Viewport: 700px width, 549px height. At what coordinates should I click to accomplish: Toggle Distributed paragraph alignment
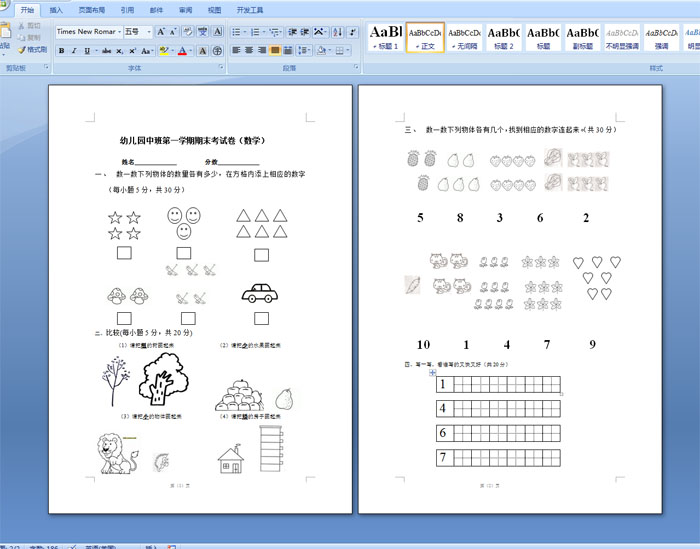[288, 50]
